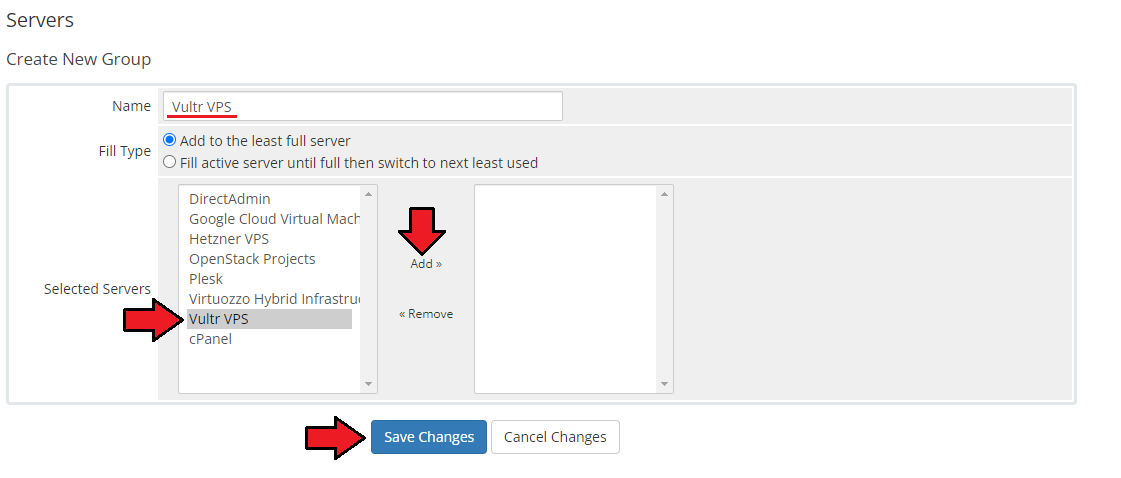Select Plesk in server list

(270, 279)
